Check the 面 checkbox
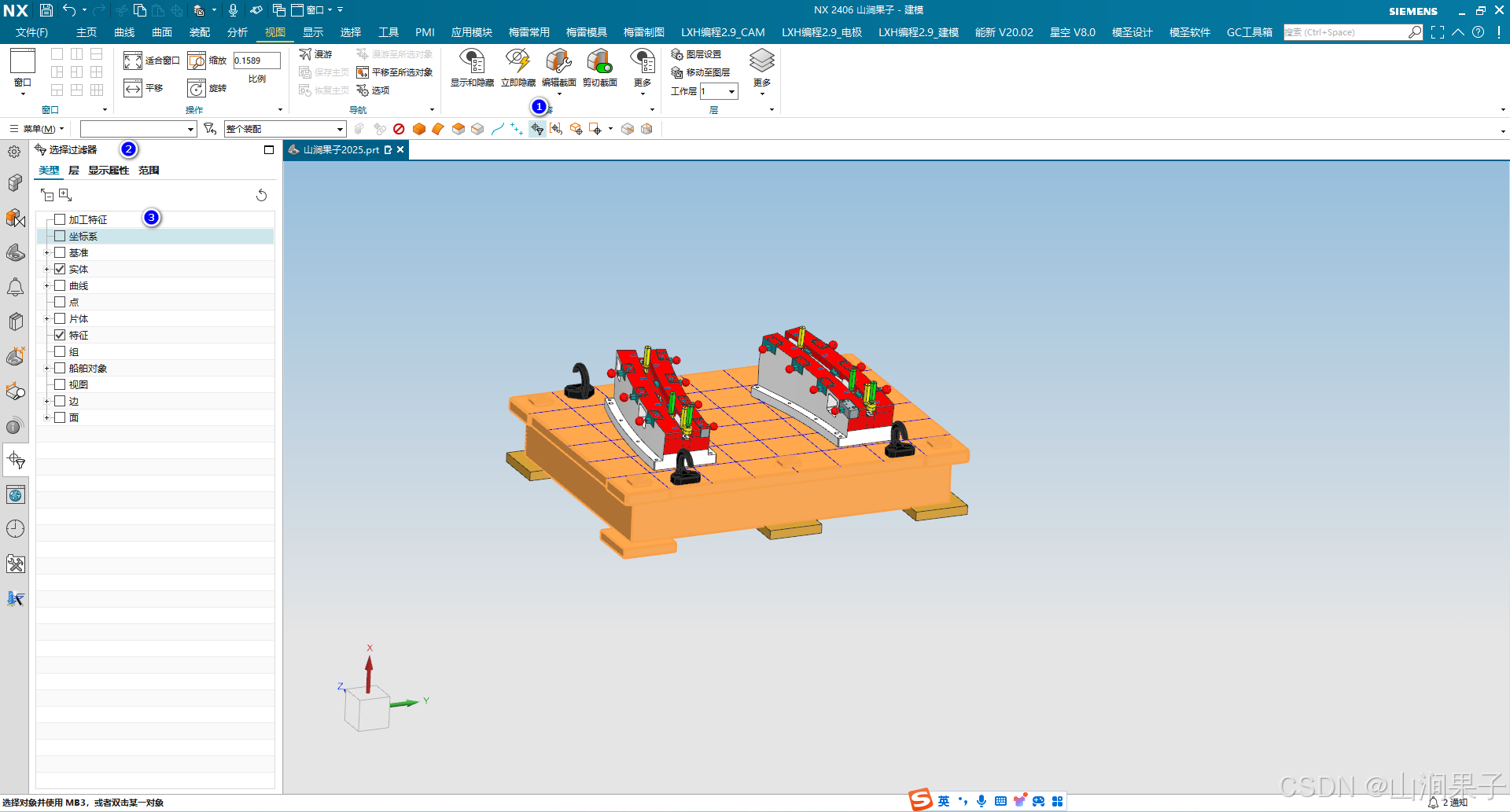Viewport: 1510px width, 812px height. point(60,417)
